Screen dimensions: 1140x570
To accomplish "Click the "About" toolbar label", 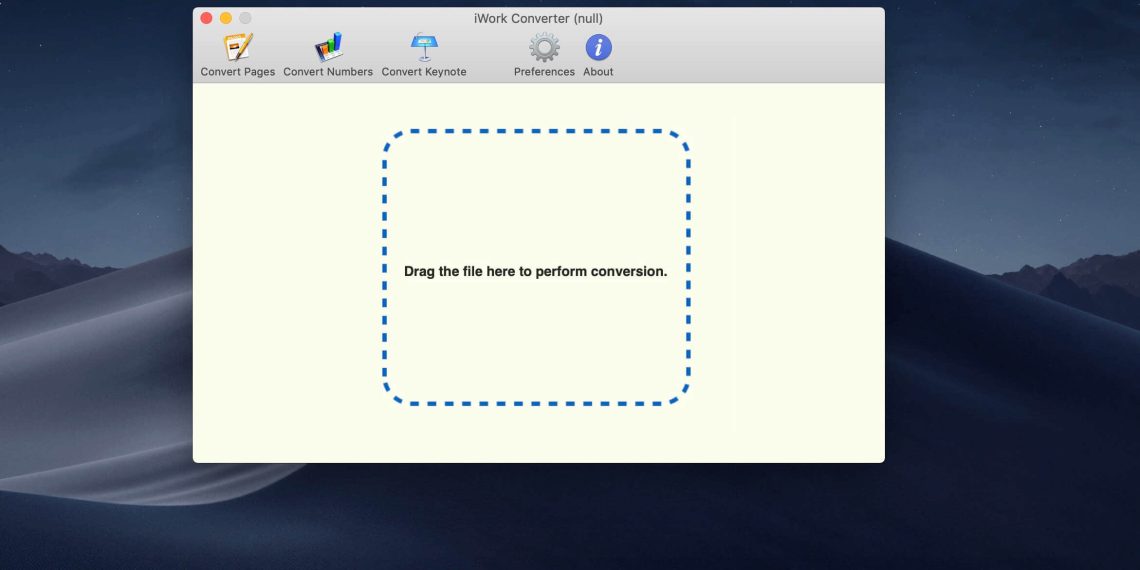I will [598, 72].
